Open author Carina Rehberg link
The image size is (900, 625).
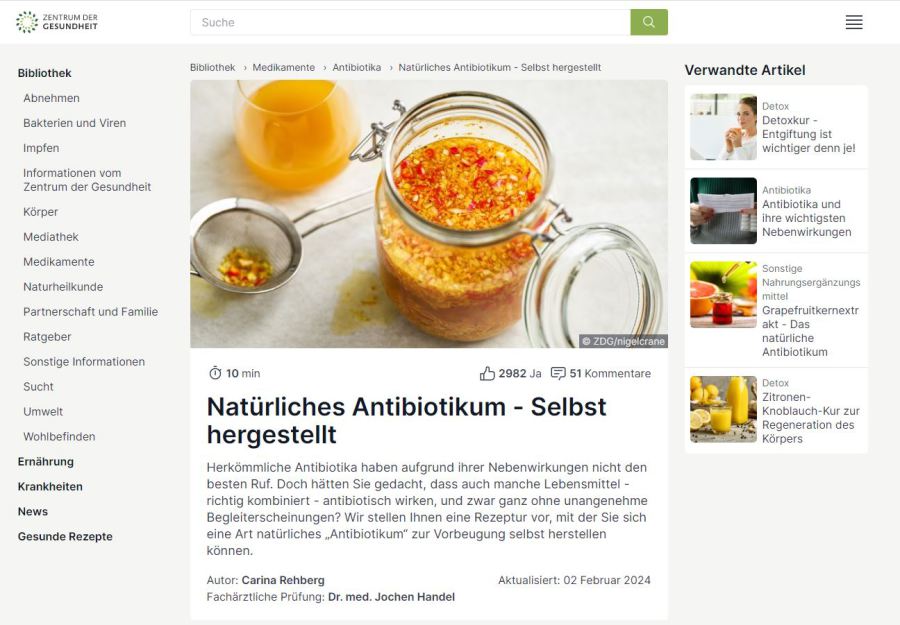[x=283, y=580]
